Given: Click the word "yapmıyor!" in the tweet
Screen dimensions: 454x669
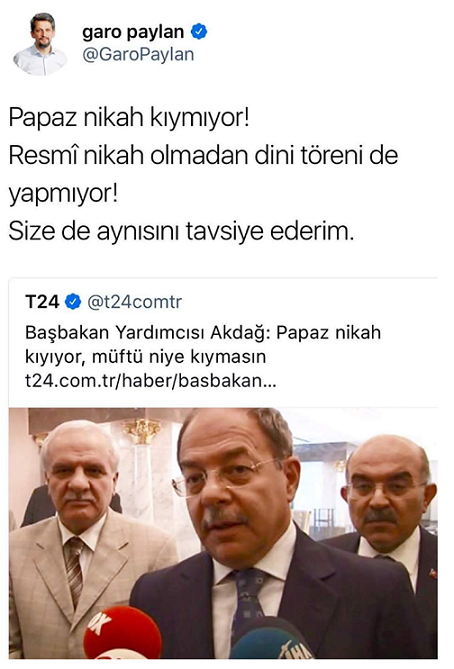Looking at the screenshot, I should 63,194.
